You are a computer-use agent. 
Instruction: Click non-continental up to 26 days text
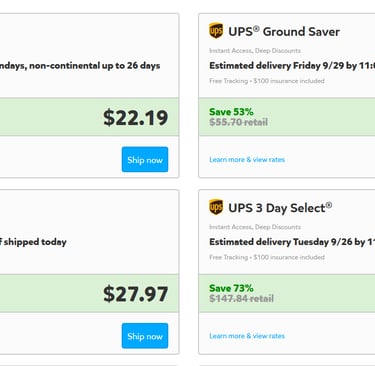click(95, 65)
